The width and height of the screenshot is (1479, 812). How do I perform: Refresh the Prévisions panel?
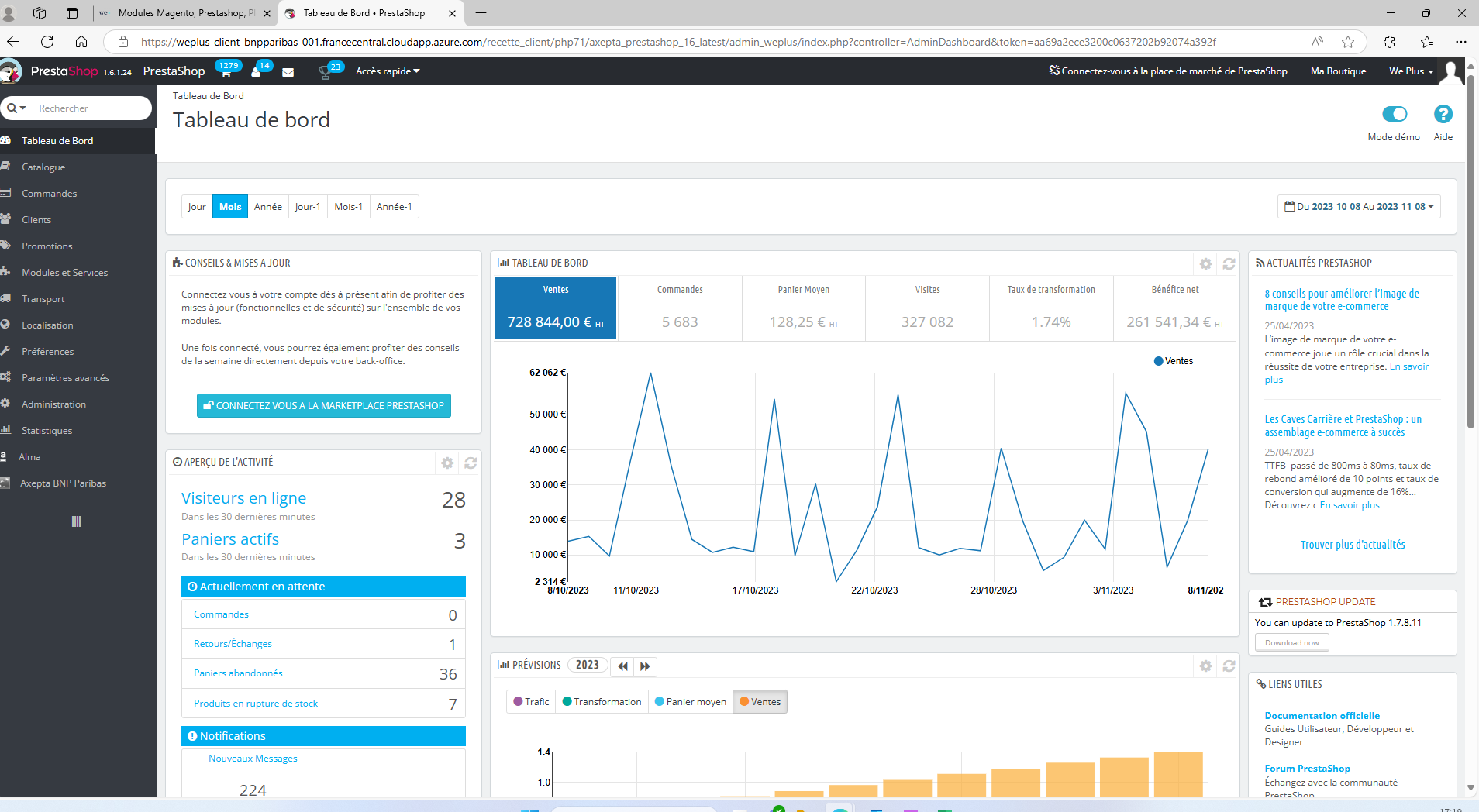coord(1229,666)
